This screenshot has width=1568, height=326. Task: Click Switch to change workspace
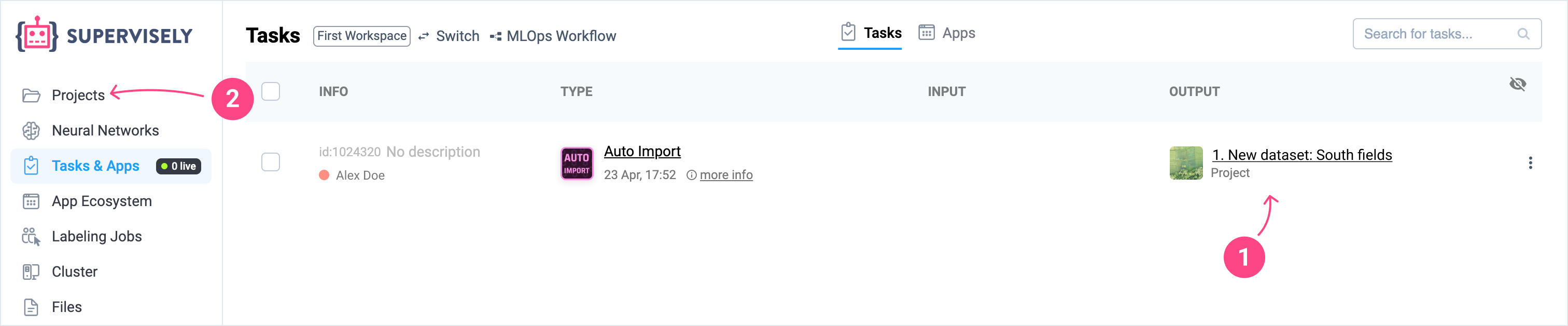[449, 36]
